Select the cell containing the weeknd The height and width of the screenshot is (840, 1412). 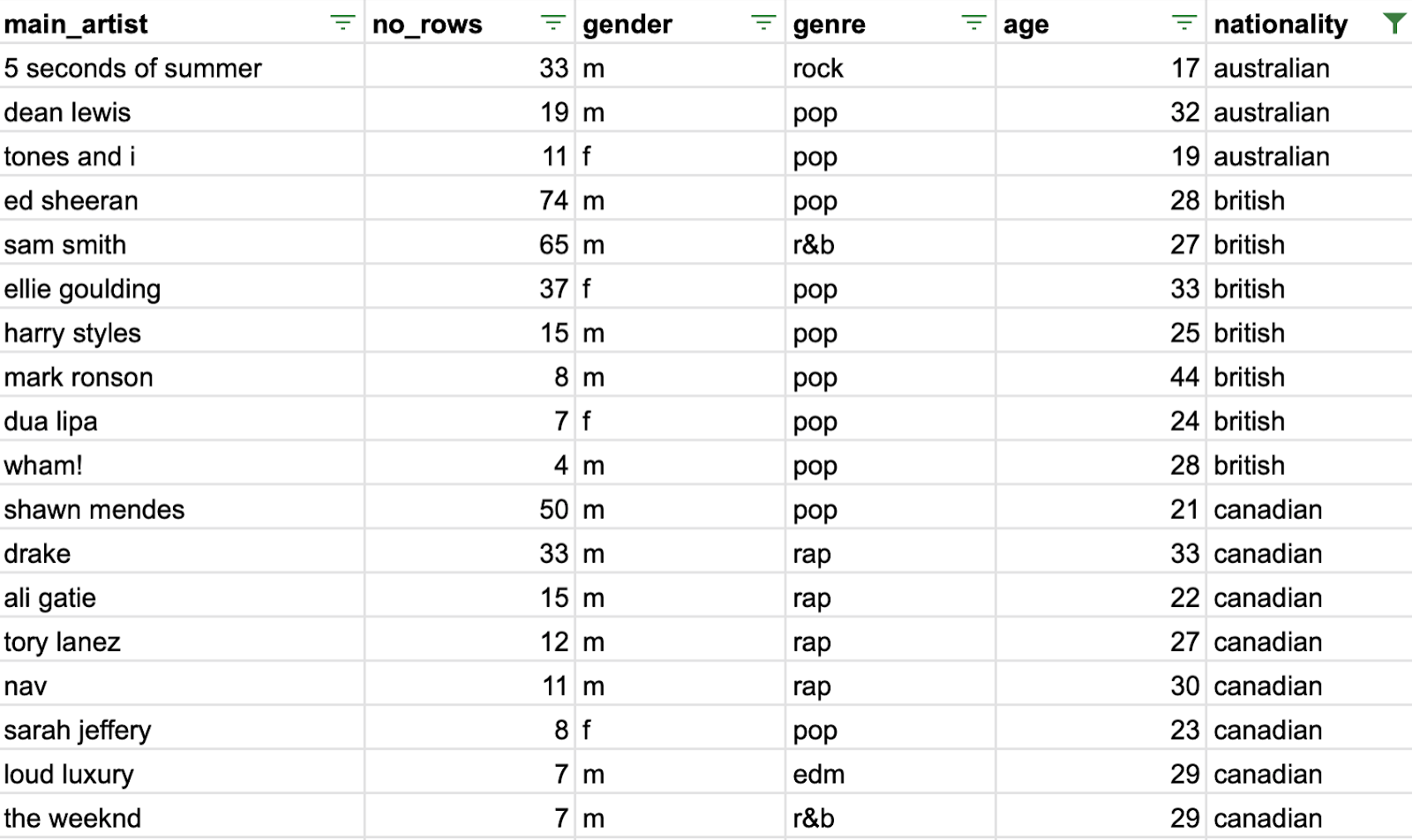(182, 816)
